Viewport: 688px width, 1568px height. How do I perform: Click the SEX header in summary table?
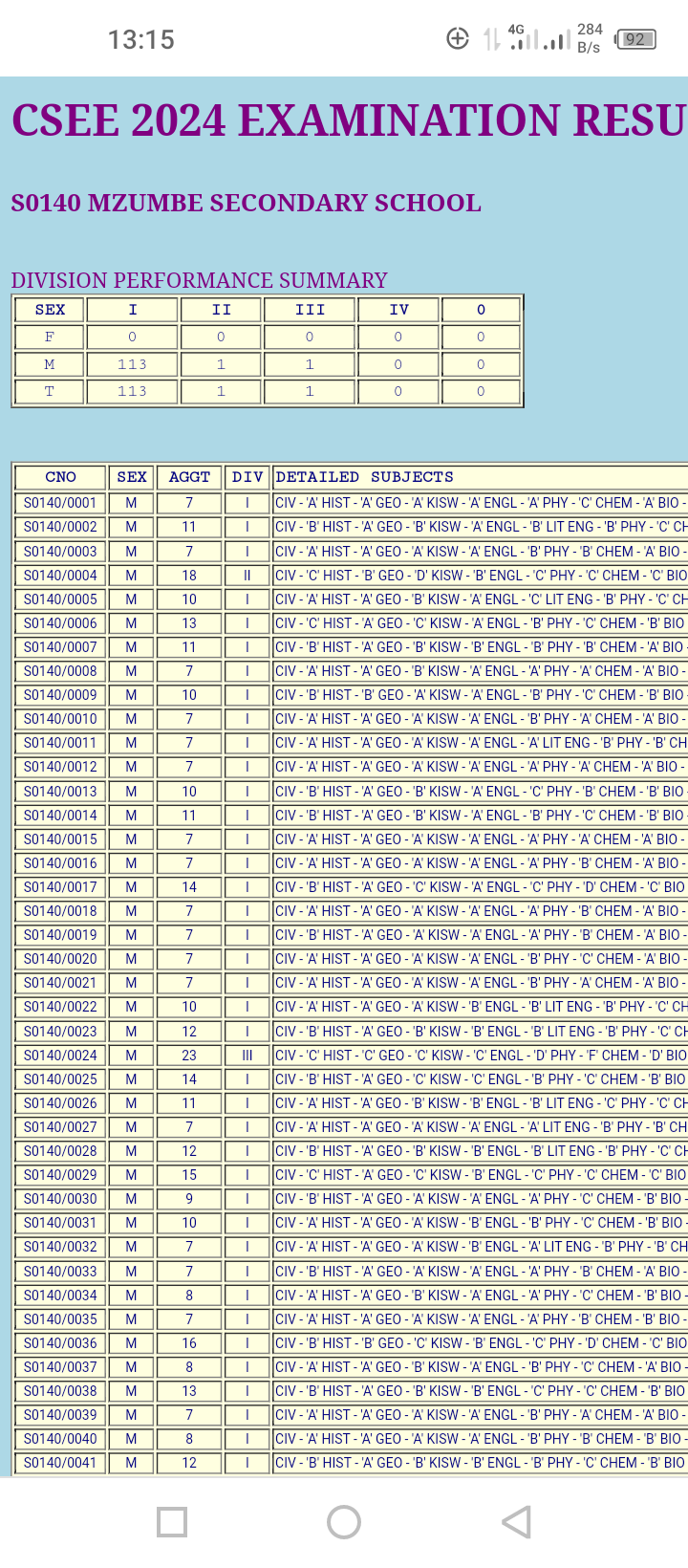[x=50, y=310]
